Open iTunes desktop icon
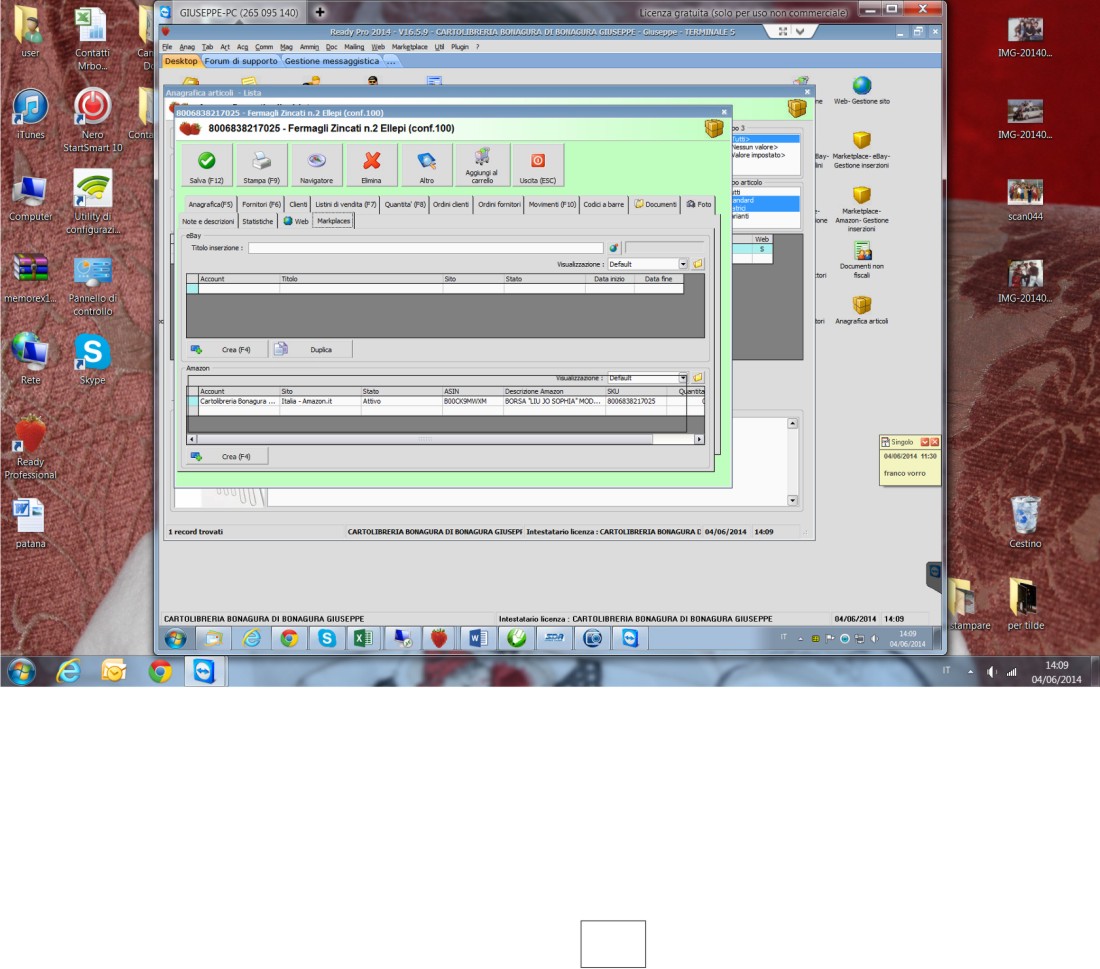 [x=30, y=114]
